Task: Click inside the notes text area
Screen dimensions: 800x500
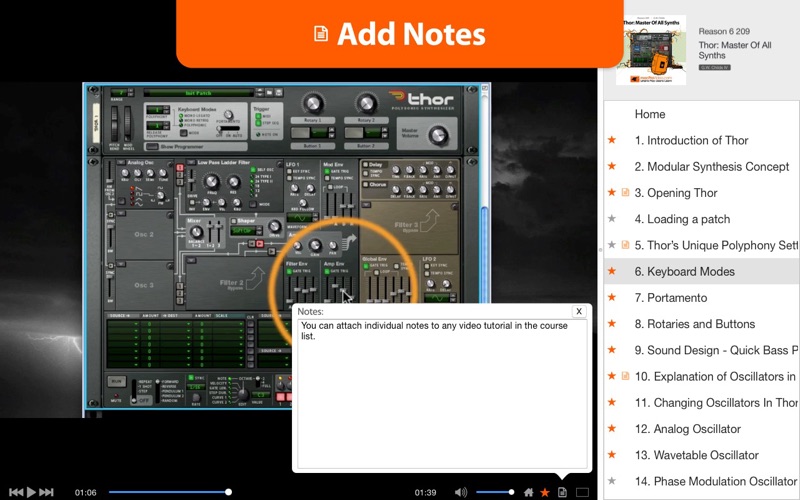Action: click(x=442, y=394)
